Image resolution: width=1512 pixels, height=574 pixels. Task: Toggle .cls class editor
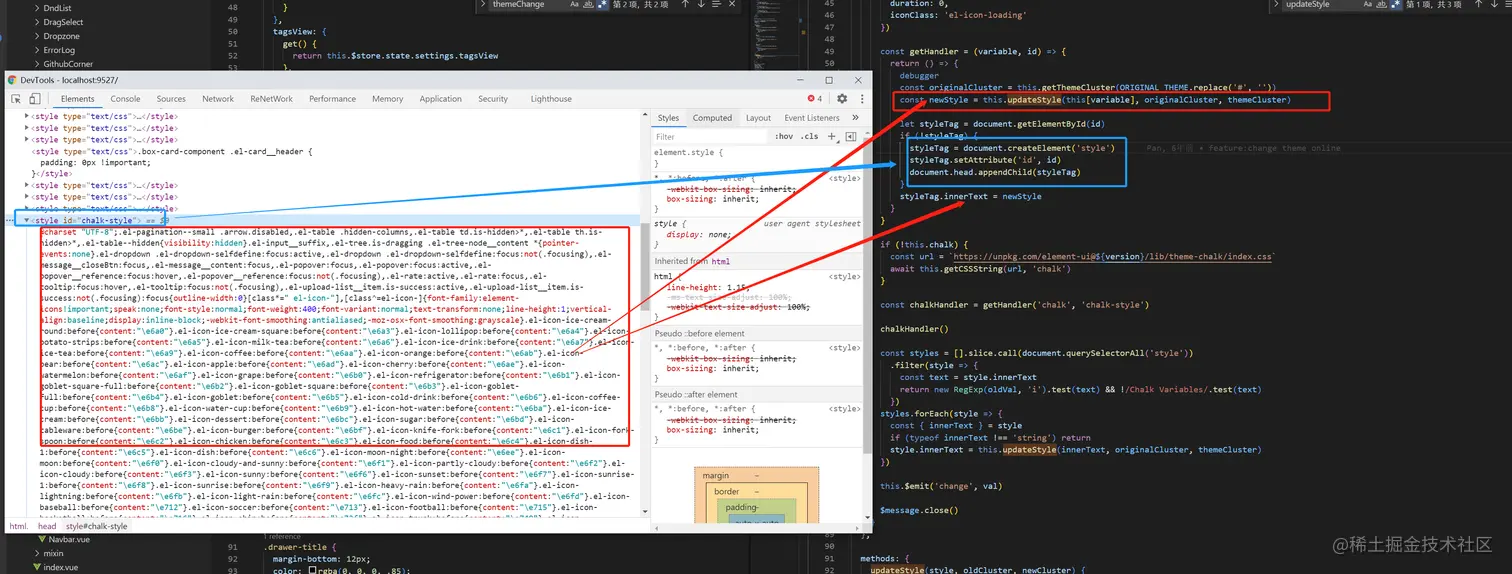pos(810,136)
